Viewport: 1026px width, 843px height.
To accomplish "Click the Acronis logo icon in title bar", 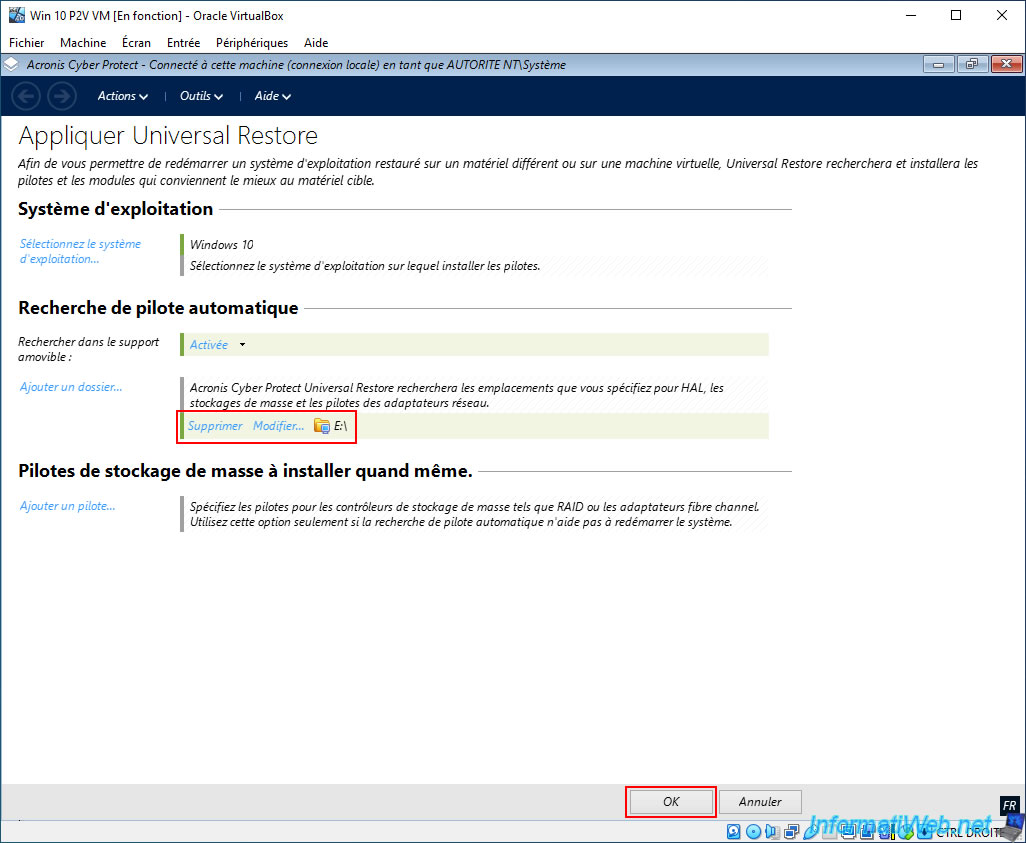I will click(10, 64).
